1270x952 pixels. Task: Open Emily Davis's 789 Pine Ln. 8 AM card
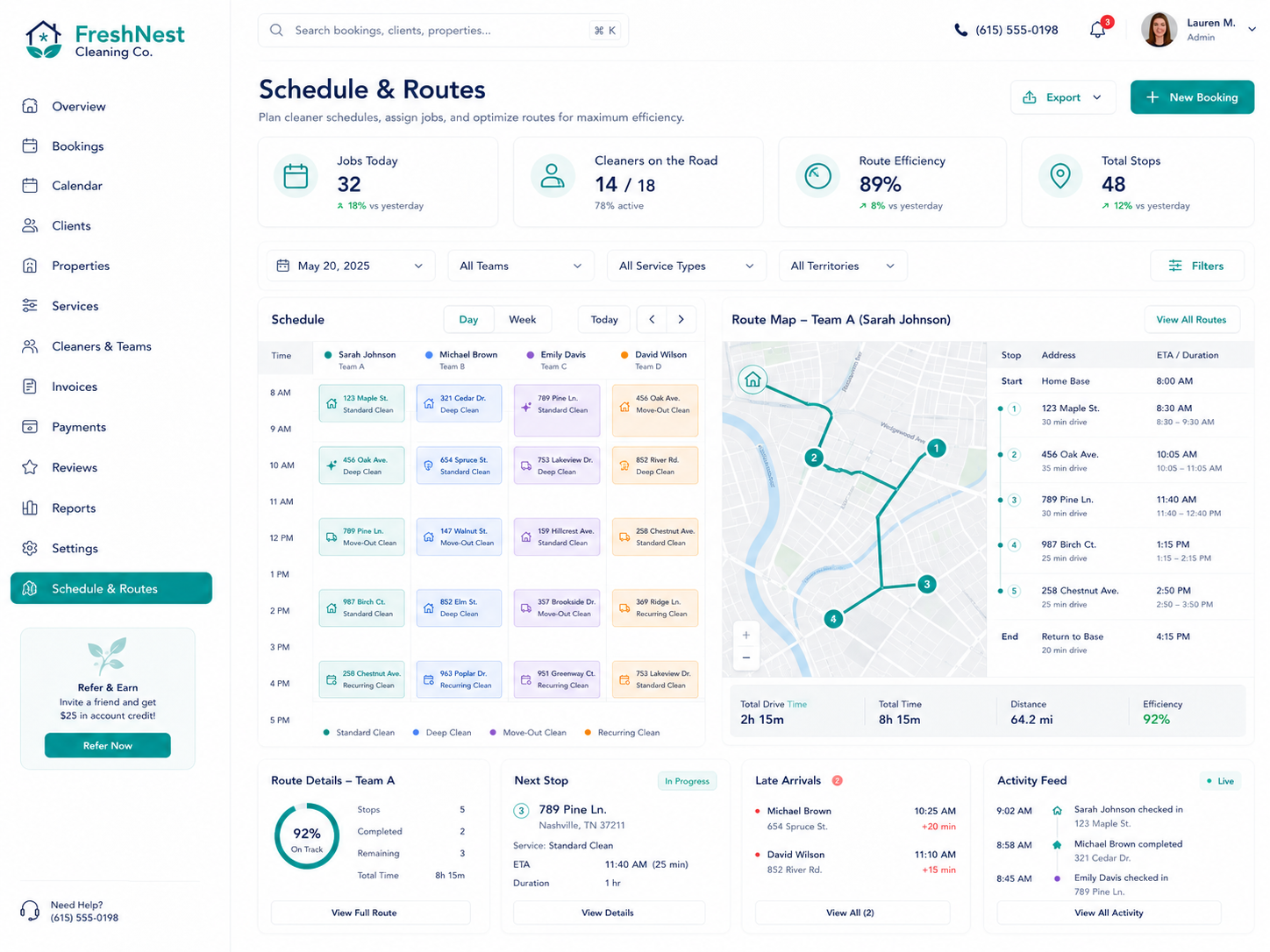(x=557, y=410)
